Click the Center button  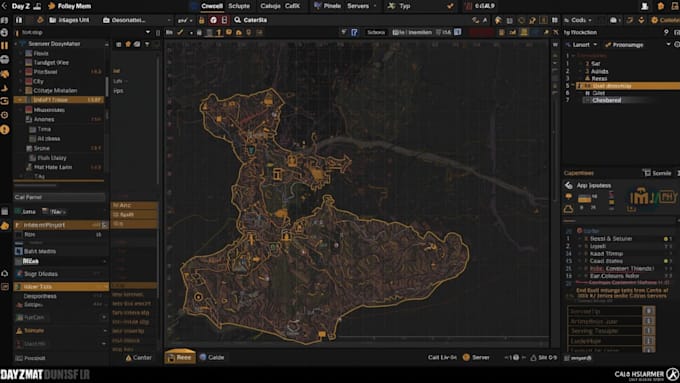[x=138, y=358]
